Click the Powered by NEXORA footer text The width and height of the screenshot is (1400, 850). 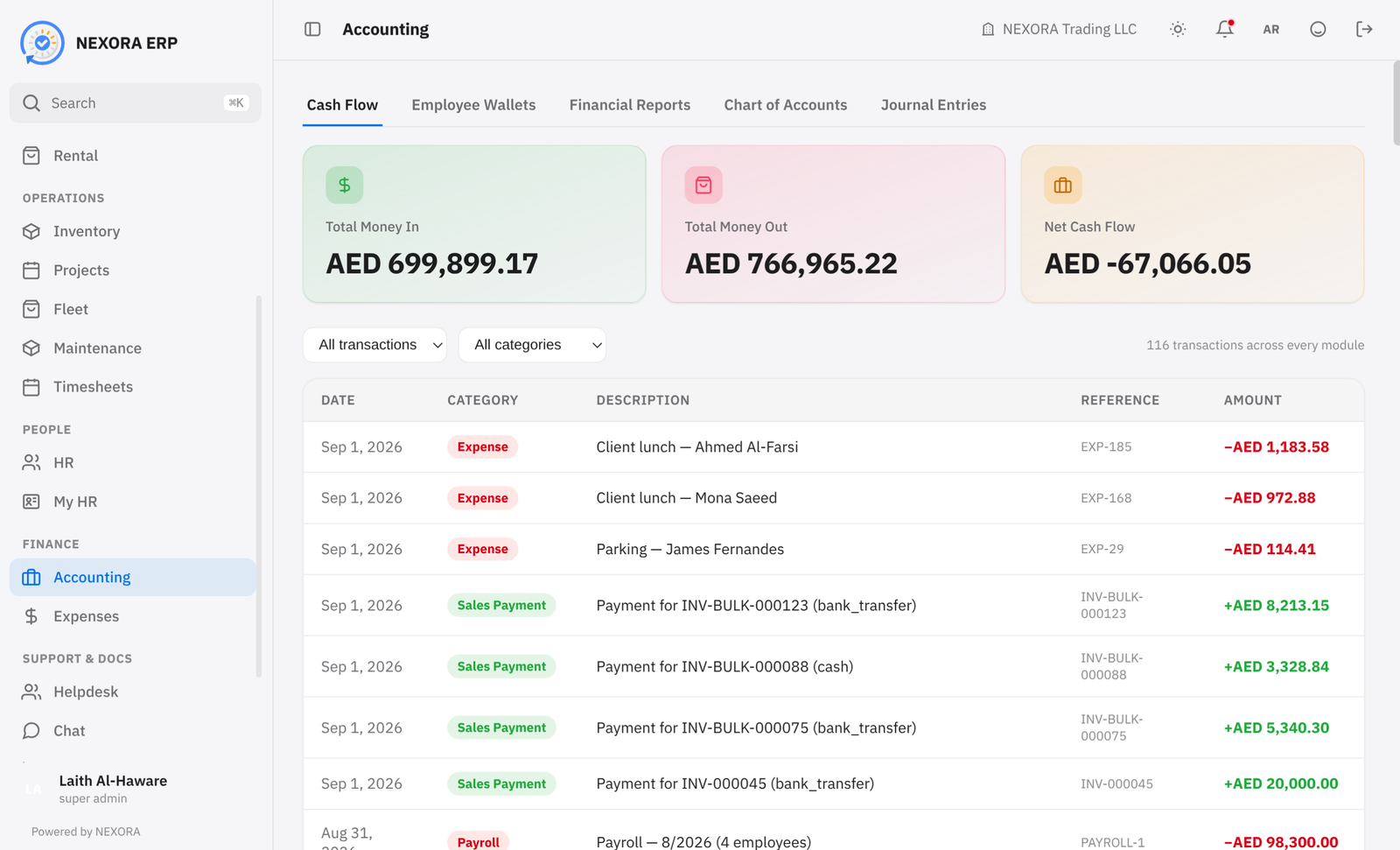86,832
